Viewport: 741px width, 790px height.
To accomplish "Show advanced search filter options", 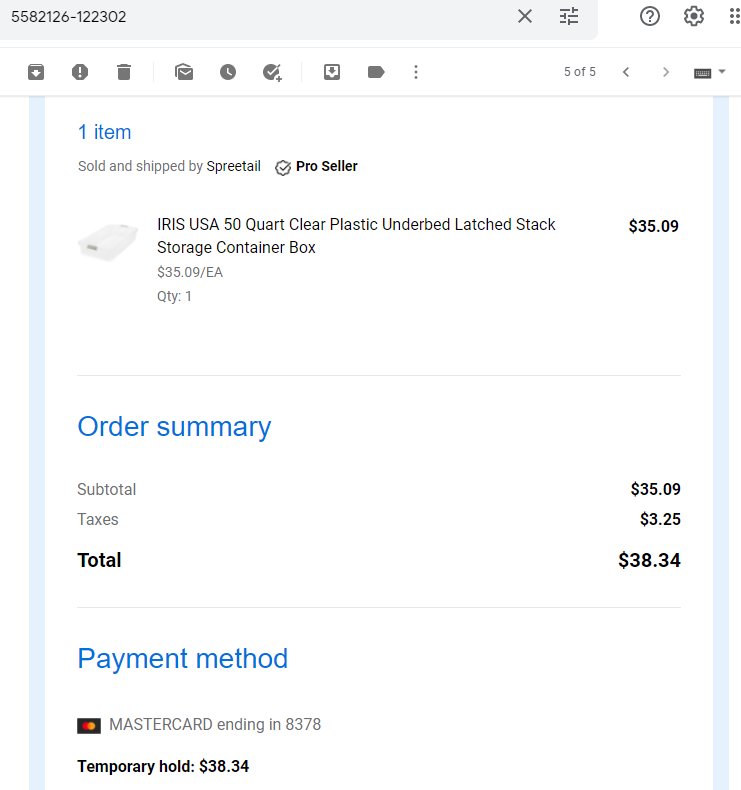I will pos(569,16).
